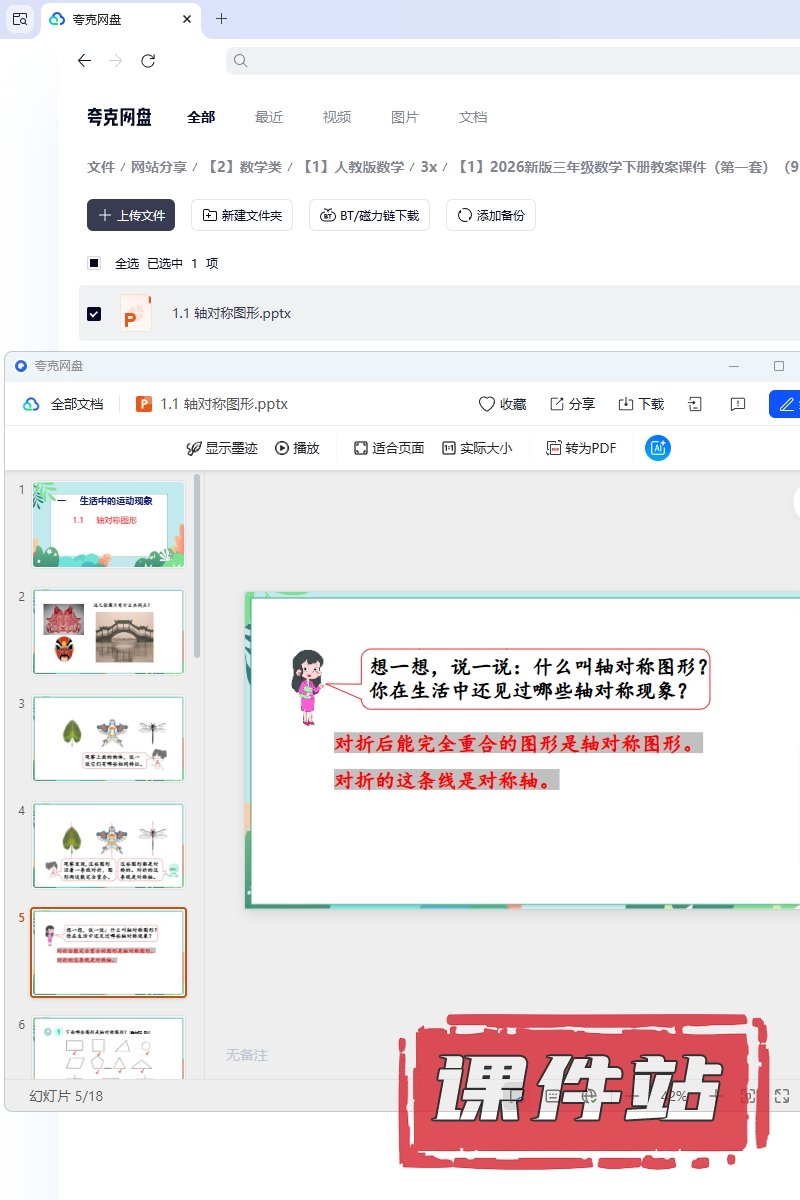Click the 分享 share button
800x1200 pixels.
coord(572,404)
